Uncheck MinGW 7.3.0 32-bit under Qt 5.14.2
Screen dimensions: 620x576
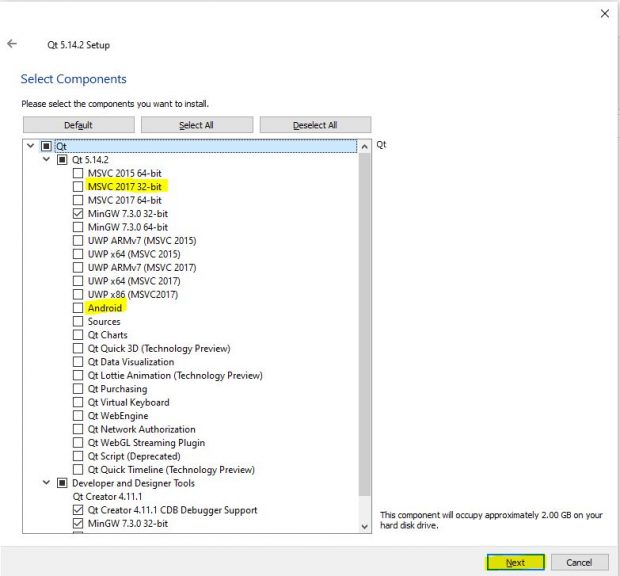[x=78, y=213]
